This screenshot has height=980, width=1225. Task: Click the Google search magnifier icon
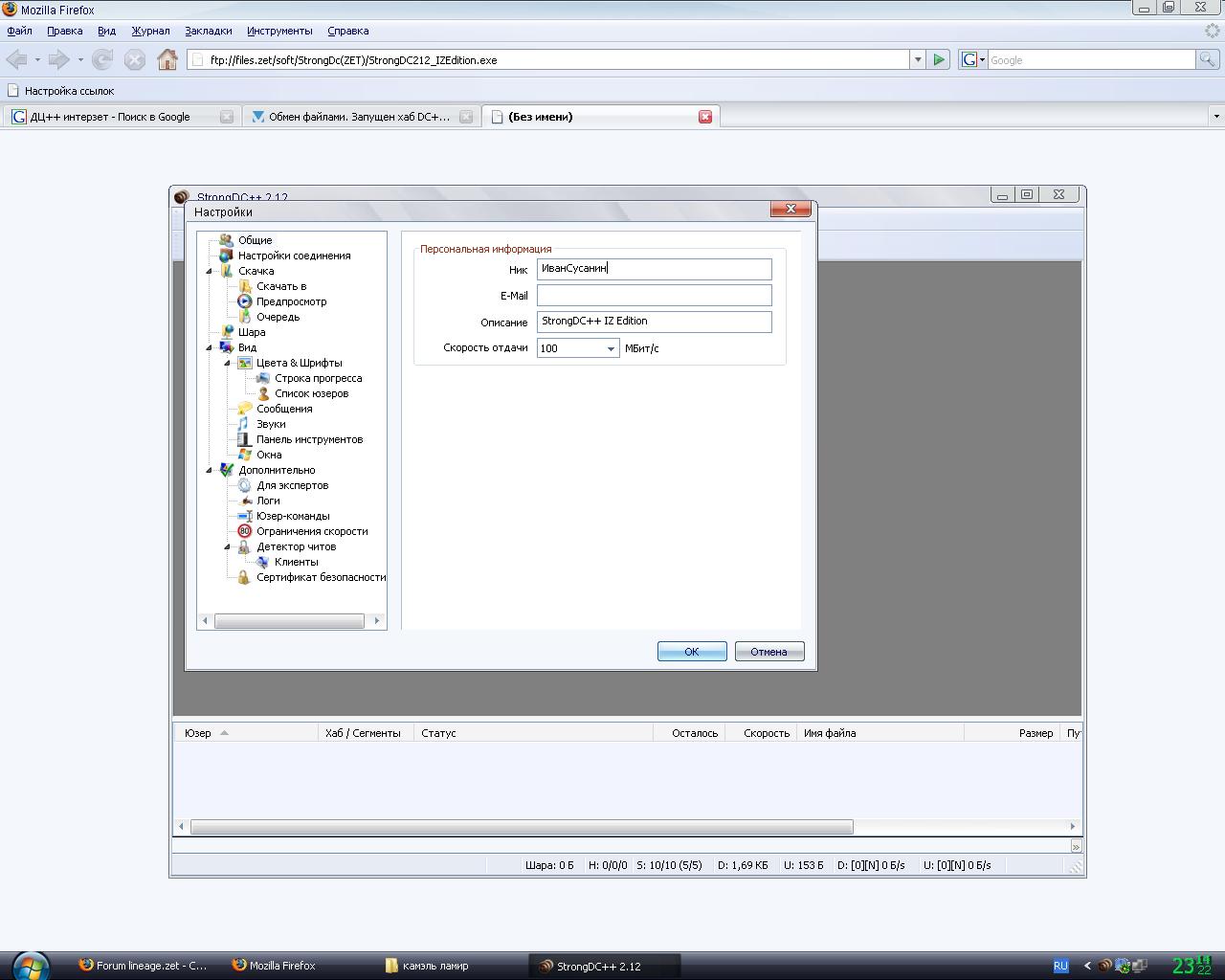pyautogui.click(x=1208, y=59)
